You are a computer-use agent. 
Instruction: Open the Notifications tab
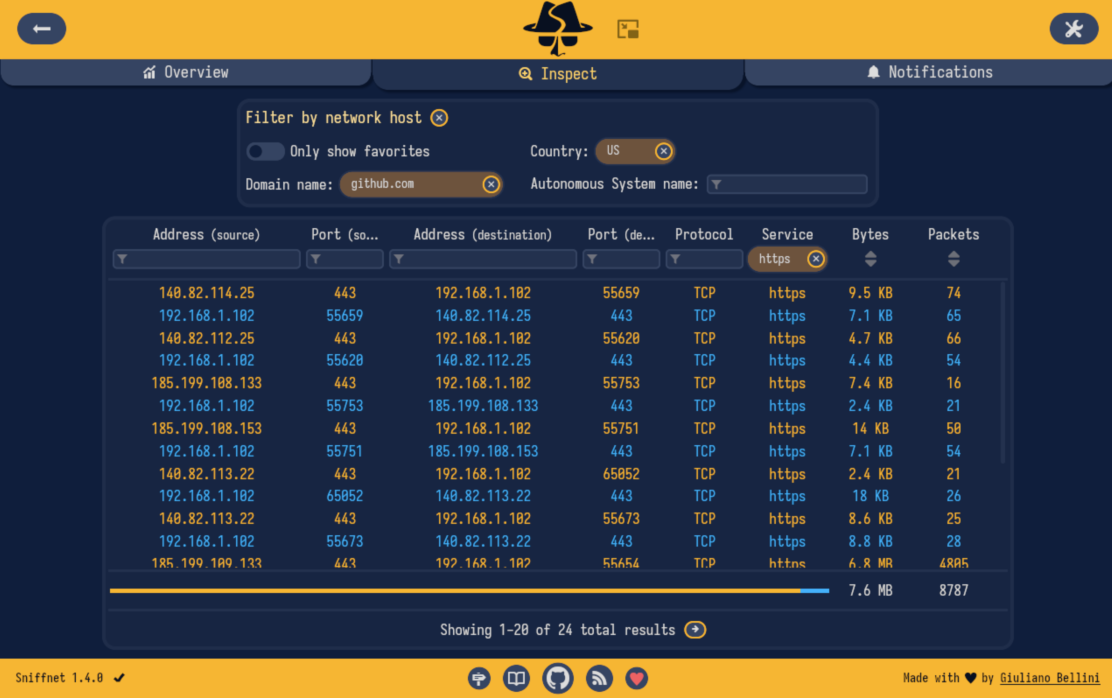[929, 72]
